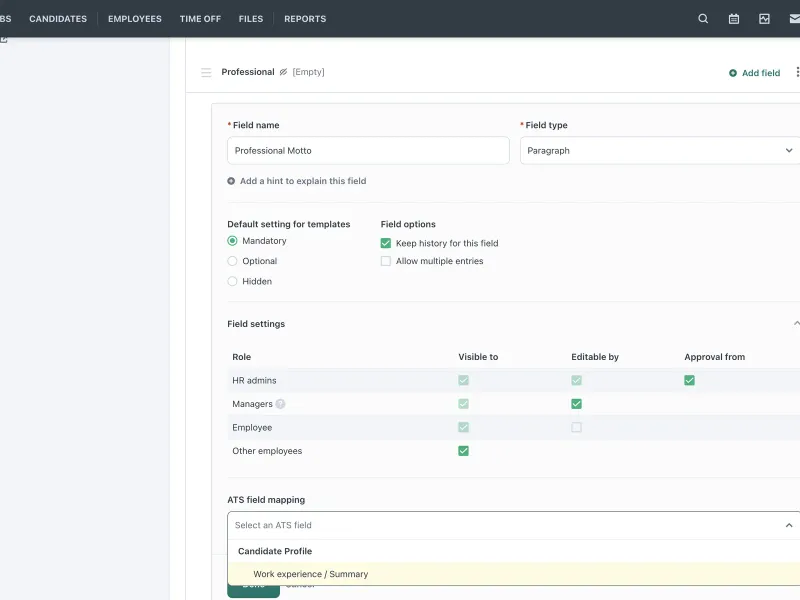Uncheck Keep history for this field
Viewport: 800px width, 600px height.
[386, 243]
